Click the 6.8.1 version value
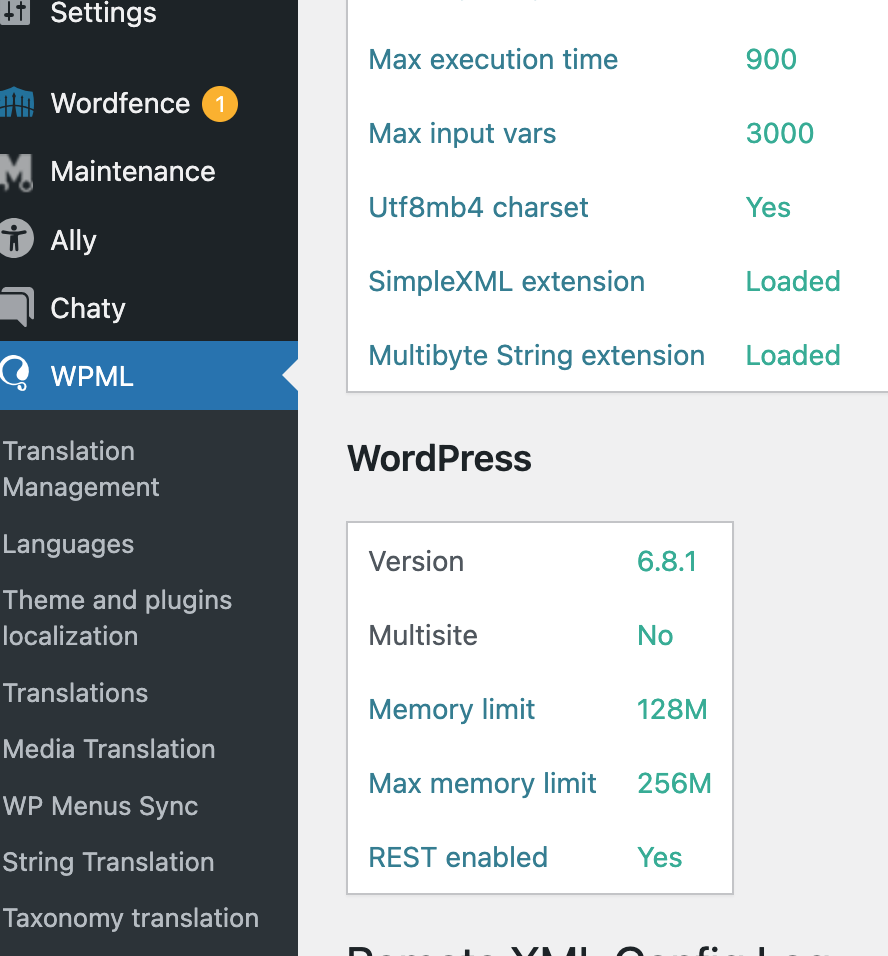 667,562
